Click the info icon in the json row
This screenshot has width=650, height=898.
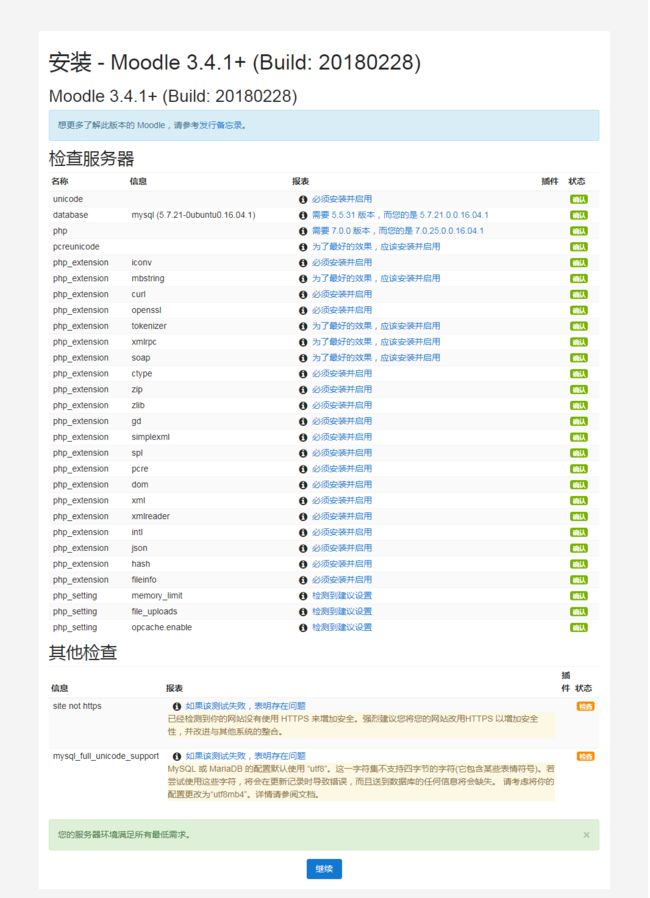click(x=303, y=548)
